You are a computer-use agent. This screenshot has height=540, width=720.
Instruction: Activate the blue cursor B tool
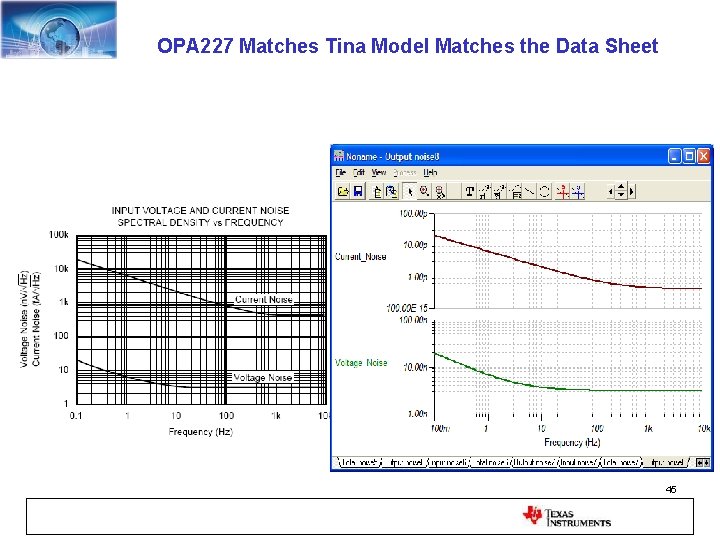(x=578, y=191)
